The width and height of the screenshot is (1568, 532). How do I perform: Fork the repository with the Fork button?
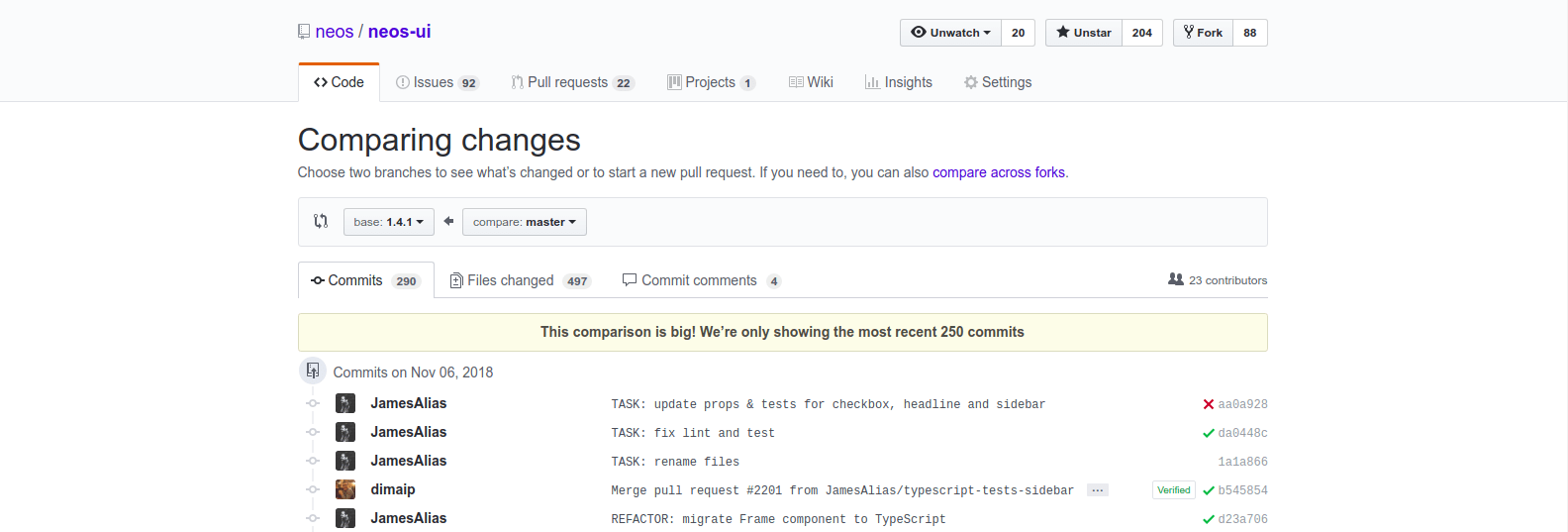click(1203, 33)
